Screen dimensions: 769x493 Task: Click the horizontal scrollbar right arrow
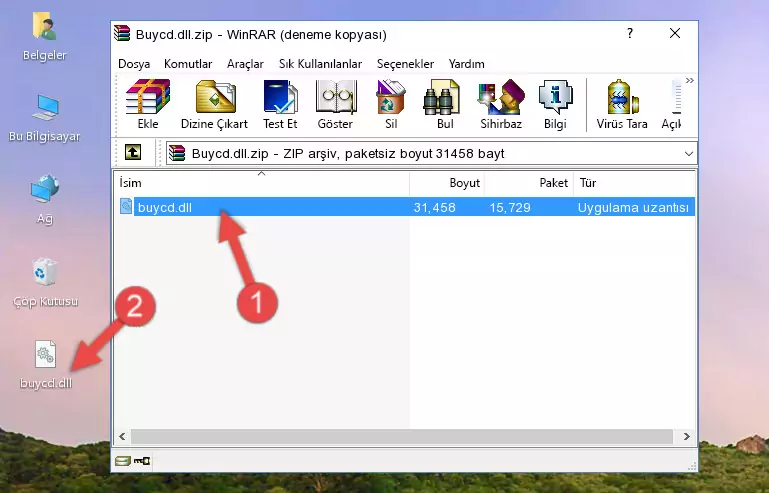coord(687,436)
